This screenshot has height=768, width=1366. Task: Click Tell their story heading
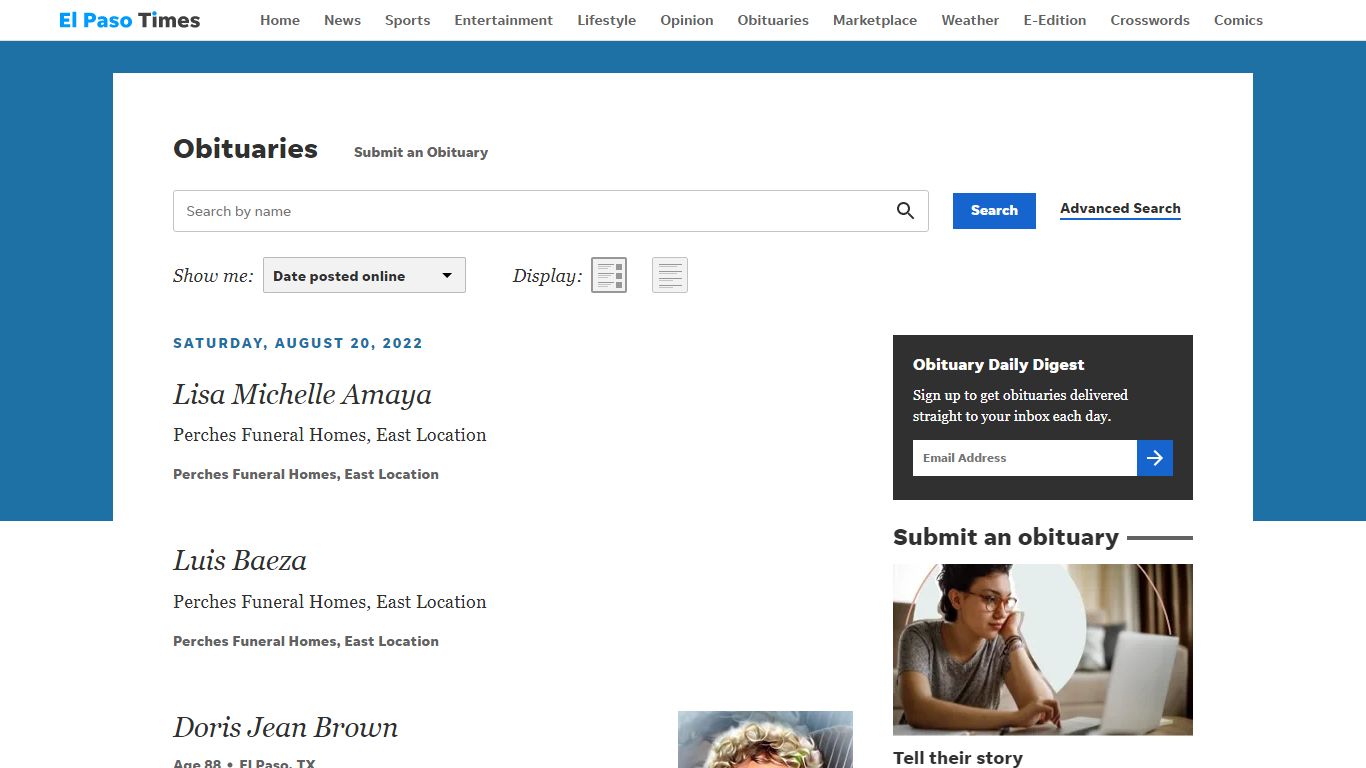click(958, 758)
